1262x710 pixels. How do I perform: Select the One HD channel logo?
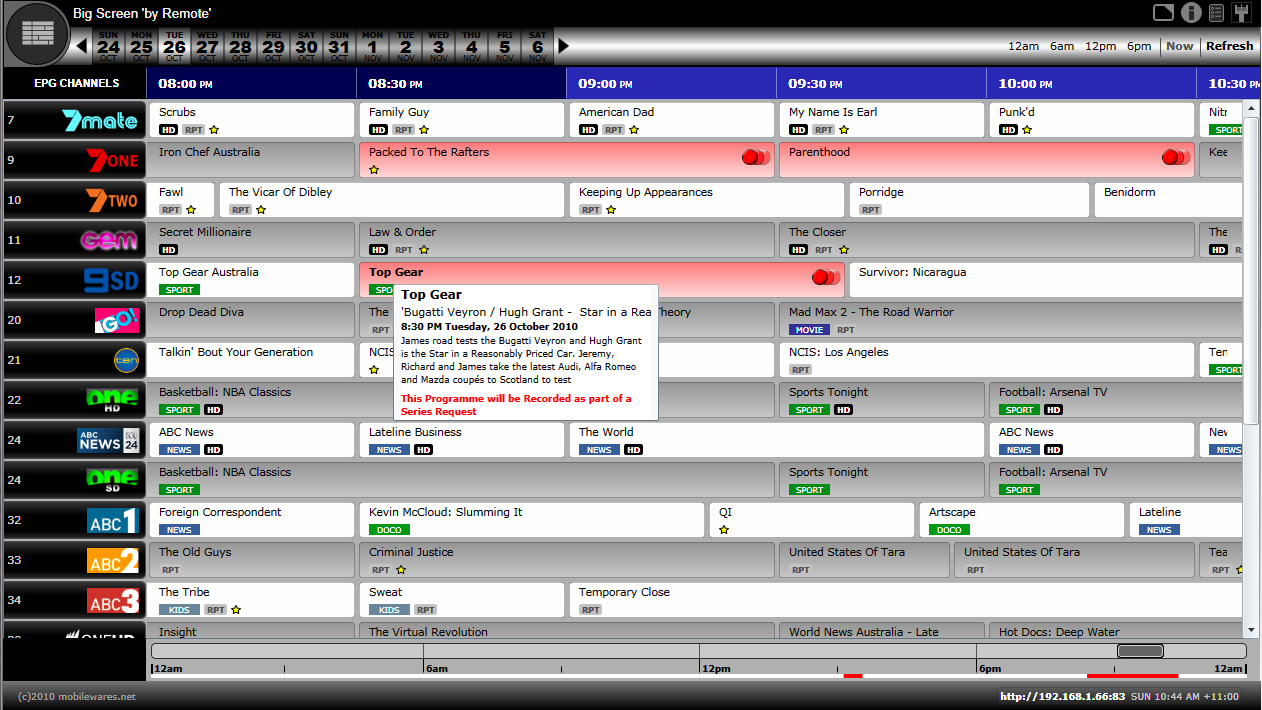coord(113,400)
